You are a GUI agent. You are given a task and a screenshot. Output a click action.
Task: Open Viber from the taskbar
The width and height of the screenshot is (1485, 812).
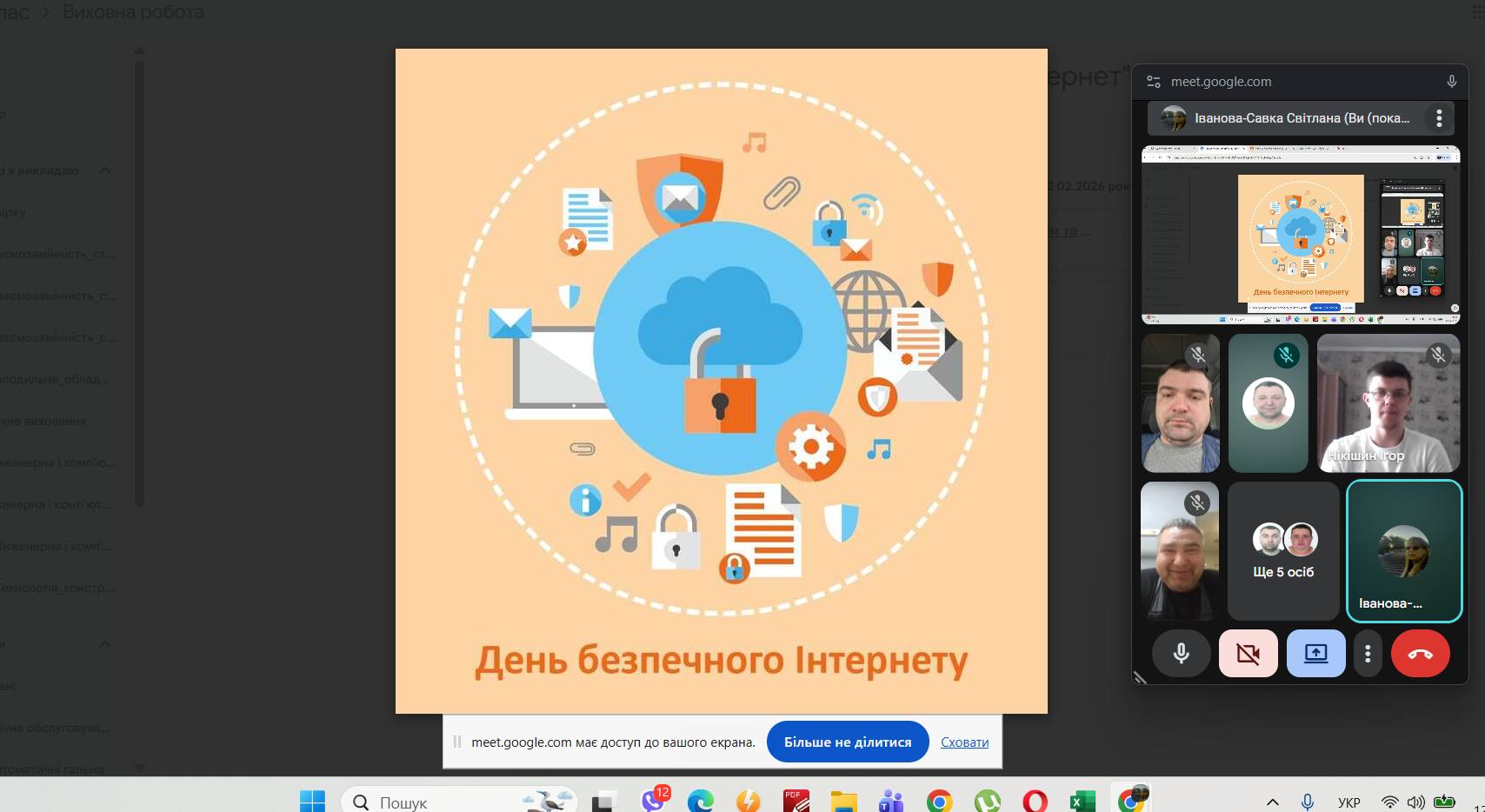[653, 800]
